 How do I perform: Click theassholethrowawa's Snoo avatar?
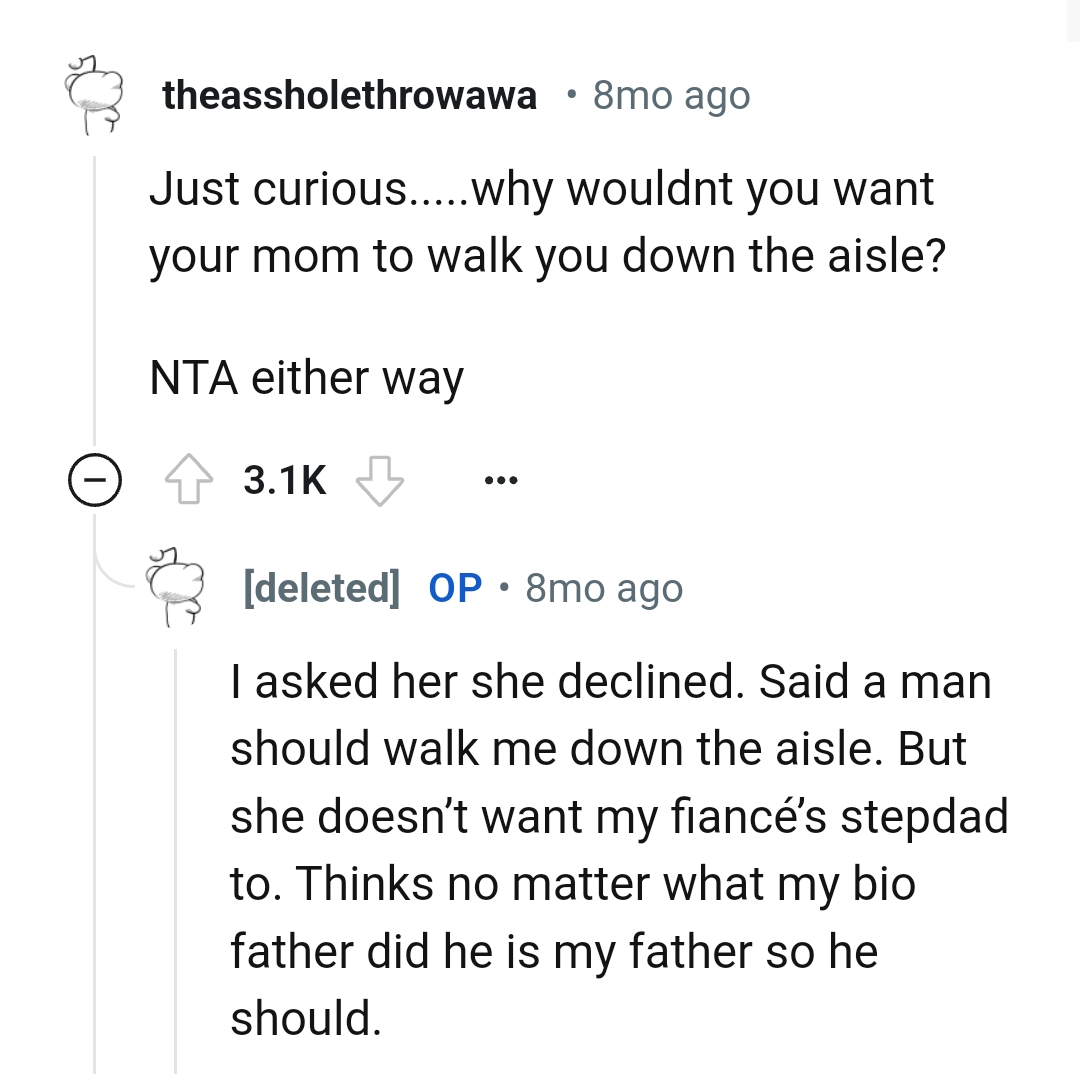tap(95, 95)
